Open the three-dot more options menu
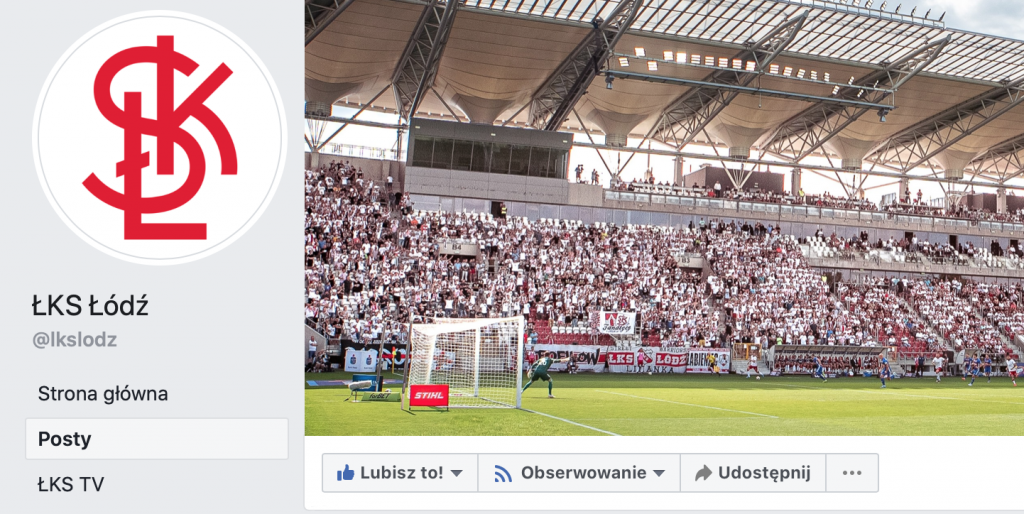 (852, 473)
